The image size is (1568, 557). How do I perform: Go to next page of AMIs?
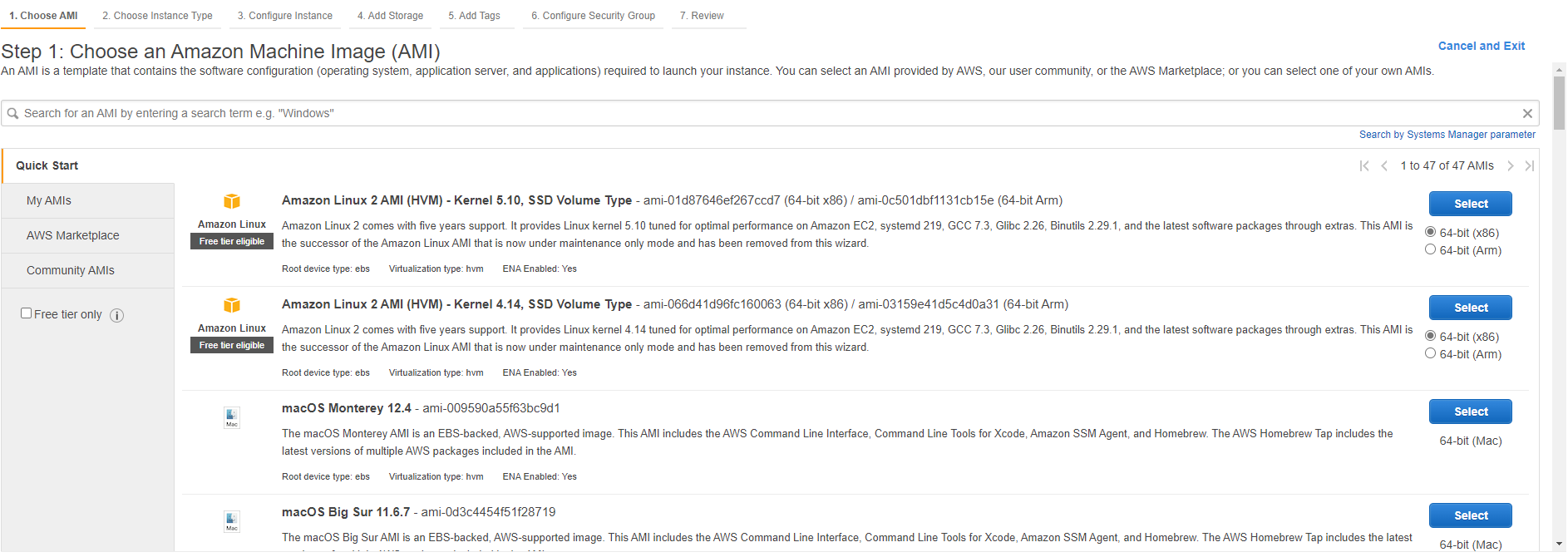tap(1511, 166)
